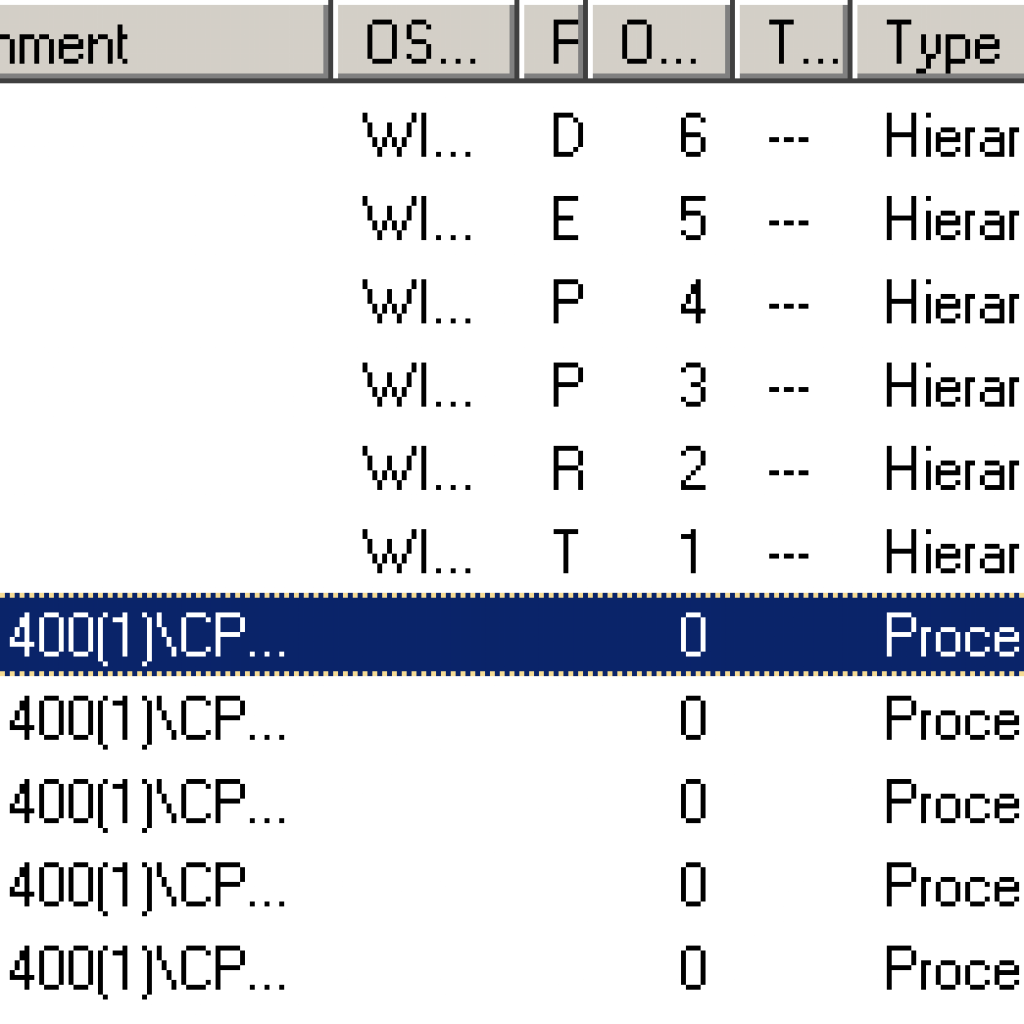Click the P cell in row numbered 4

(x=567, y=301)
